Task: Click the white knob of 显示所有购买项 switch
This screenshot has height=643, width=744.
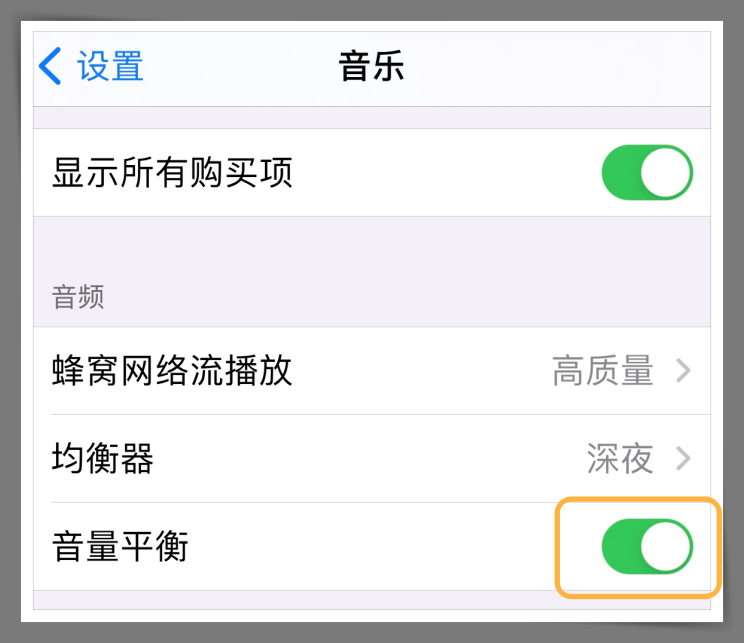Action: pyautogui.click(x=665, y=172)
